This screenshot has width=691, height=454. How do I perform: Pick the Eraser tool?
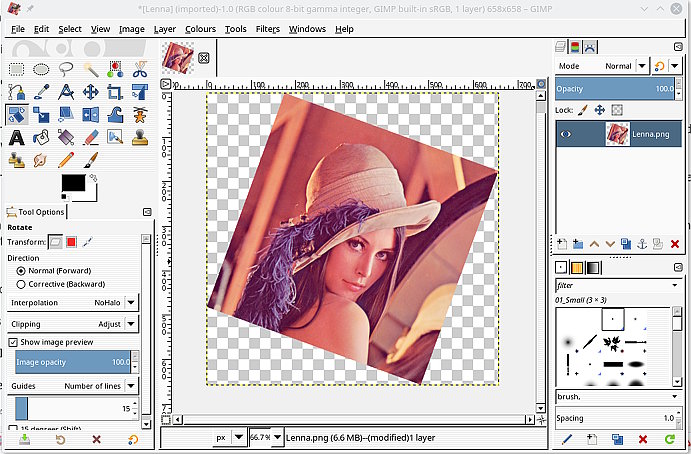coord(91,137)
